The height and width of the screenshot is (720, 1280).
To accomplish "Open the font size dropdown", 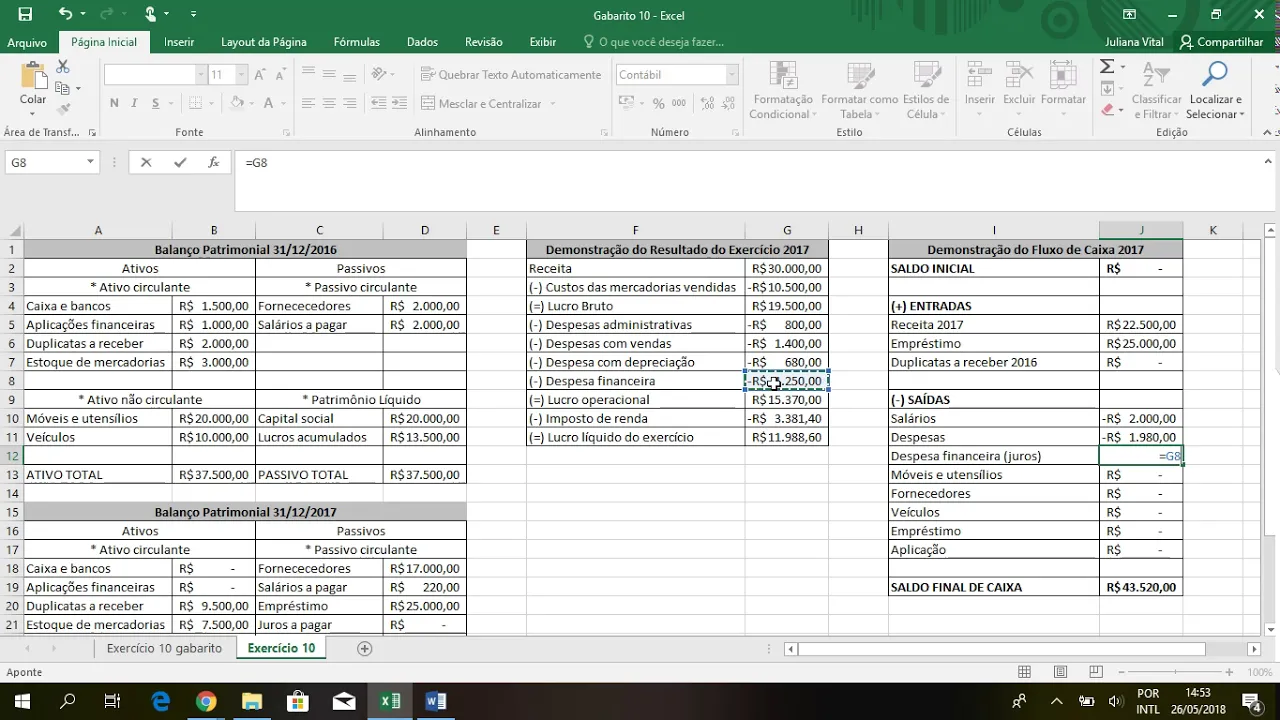I will [x=241, y=75].
